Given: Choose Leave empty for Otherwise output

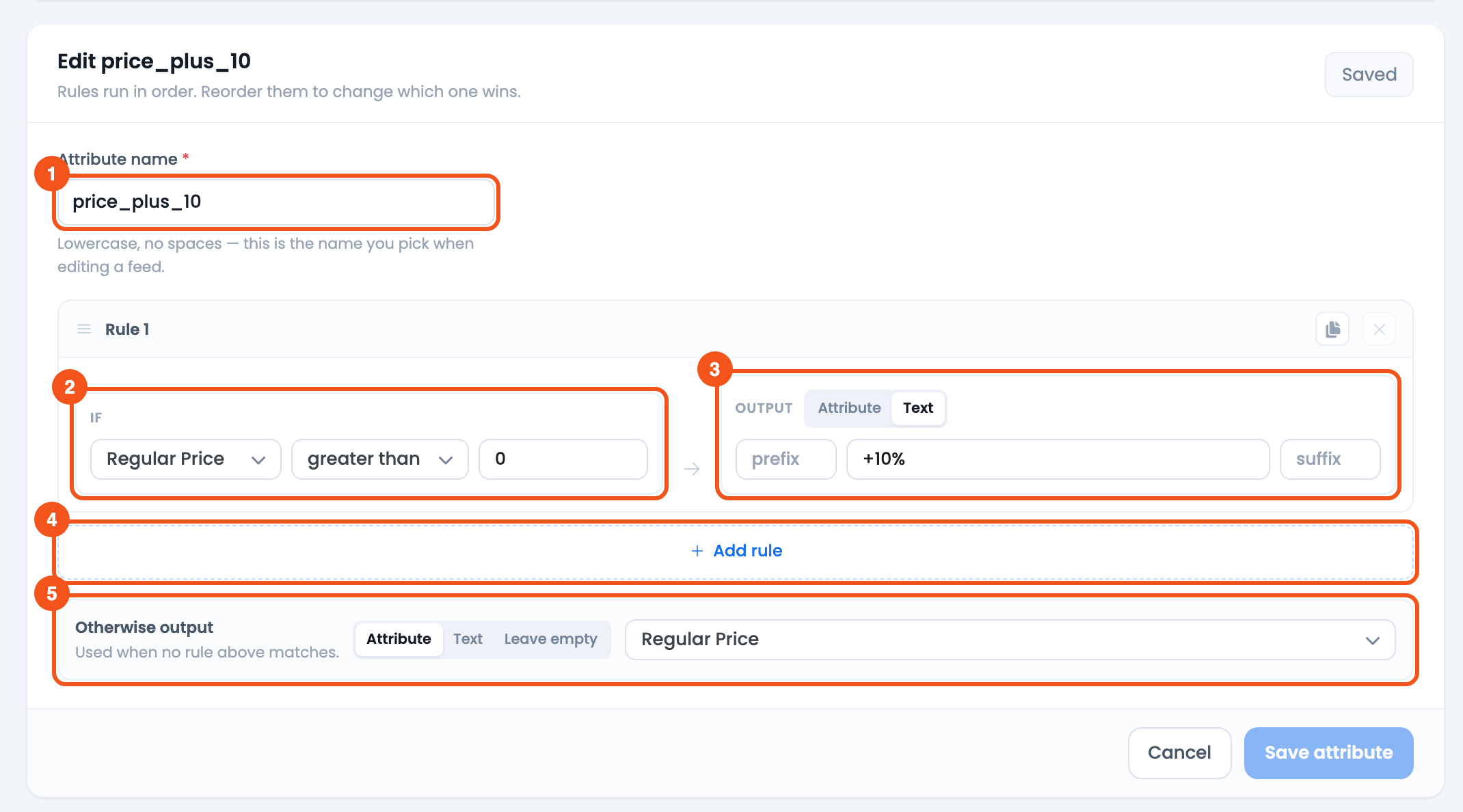Looking at the screenshot, I should (550, 639).
